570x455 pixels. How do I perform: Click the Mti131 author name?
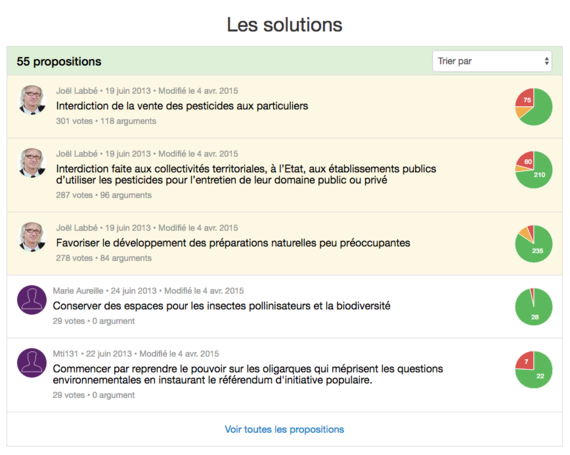coord(65,354)
